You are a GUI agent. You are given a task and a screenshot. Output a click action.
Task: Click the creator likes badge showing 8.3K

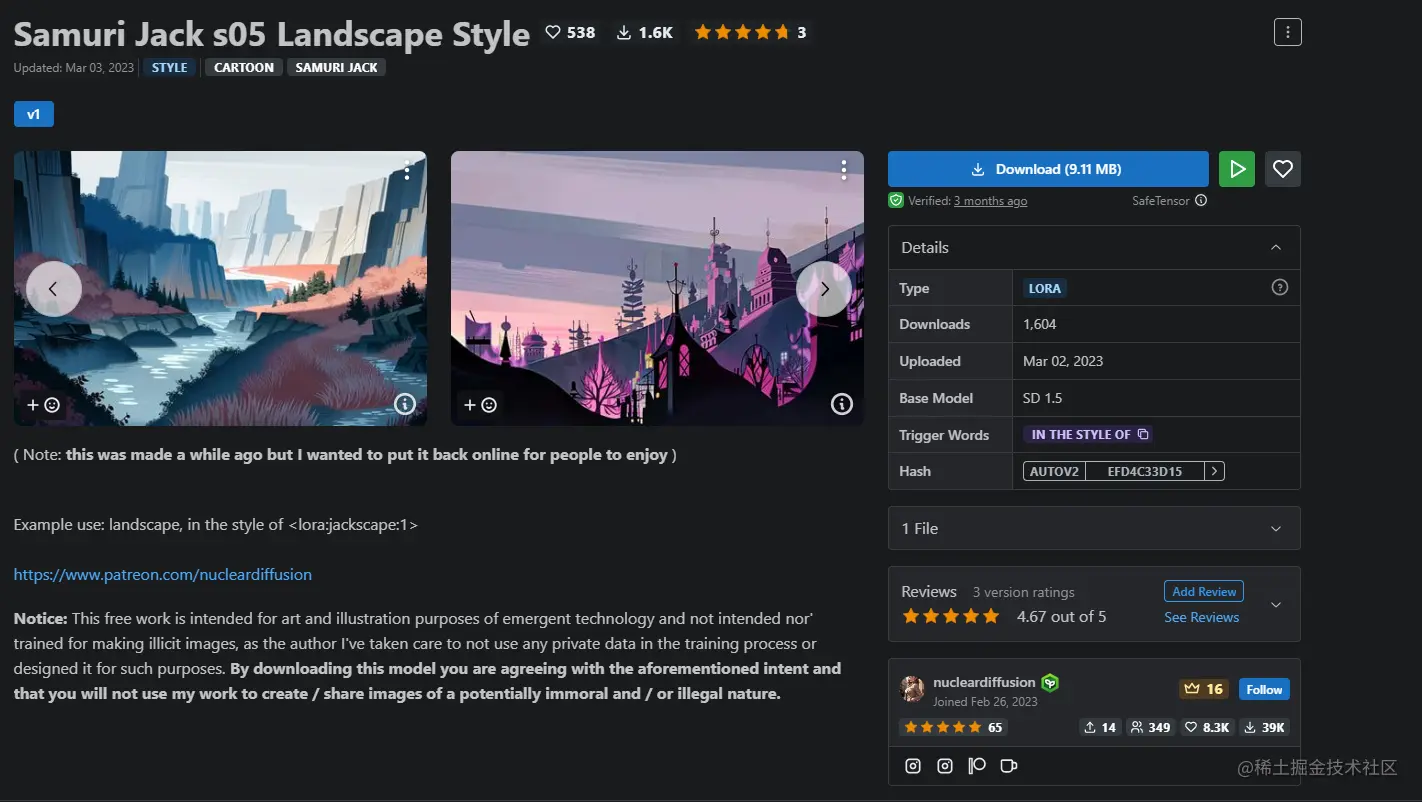pyautogui.click(x=1207, y=727)
